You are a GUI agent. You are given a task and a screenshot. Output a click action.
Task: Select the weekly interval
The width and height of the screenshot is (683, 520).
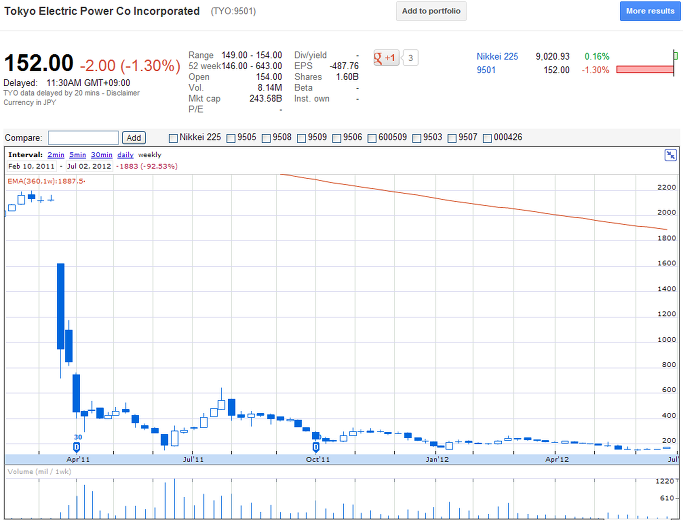pos(149,155)
